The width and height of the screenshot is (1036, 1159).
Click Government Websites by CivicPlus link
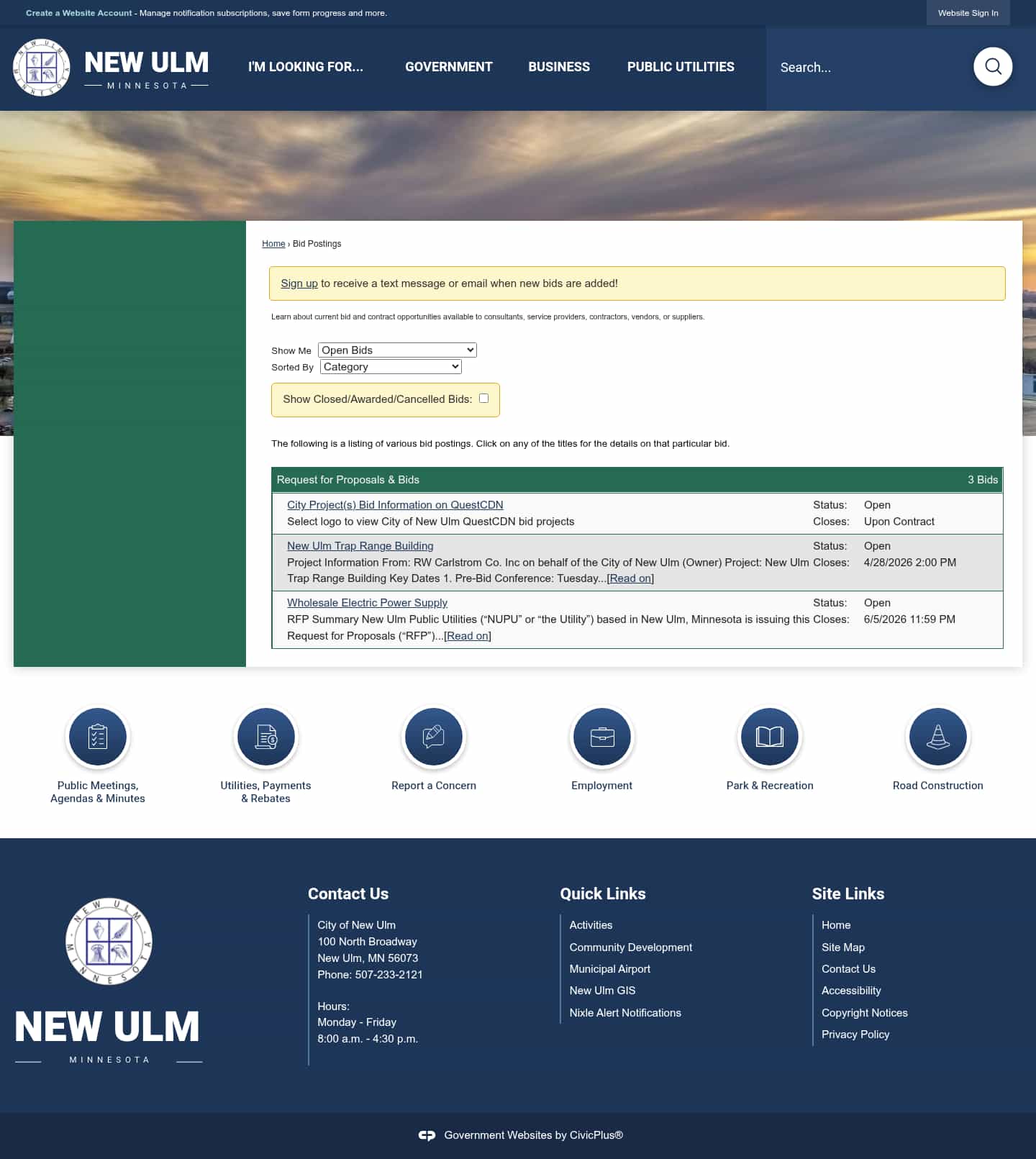pos(533,1135)
